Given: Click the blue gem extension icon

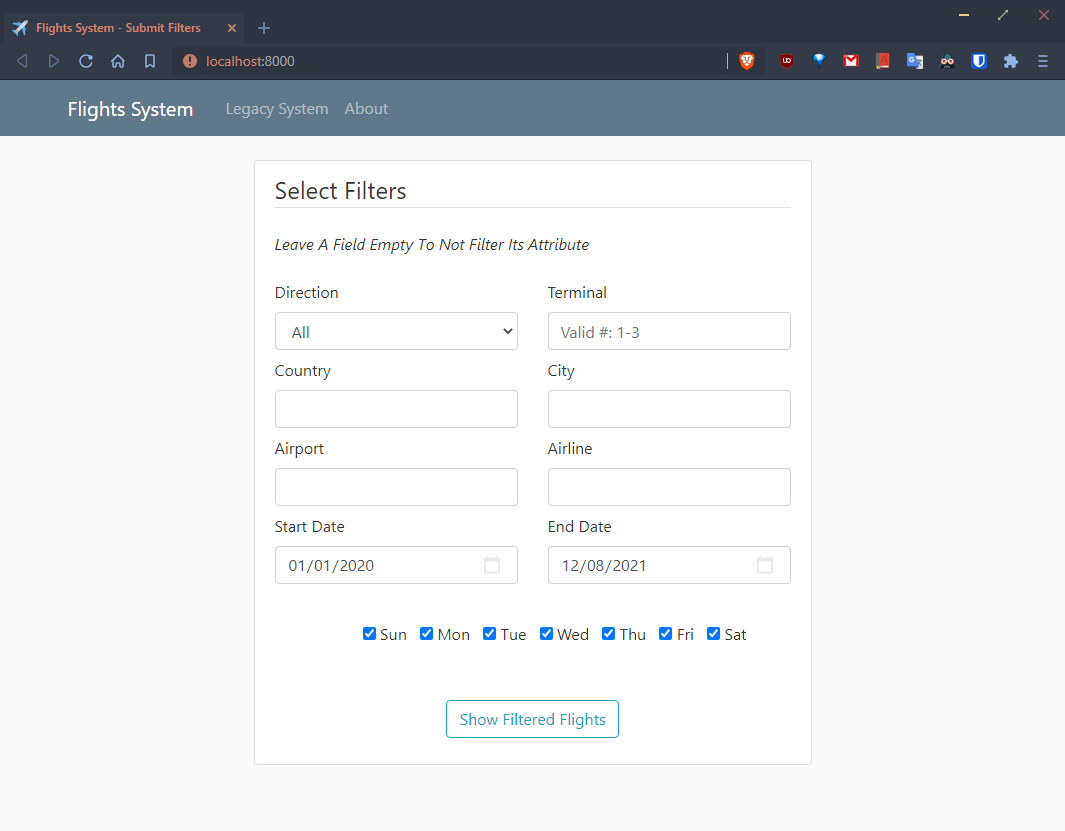Looking at the screenshot, I should [819, 61].
